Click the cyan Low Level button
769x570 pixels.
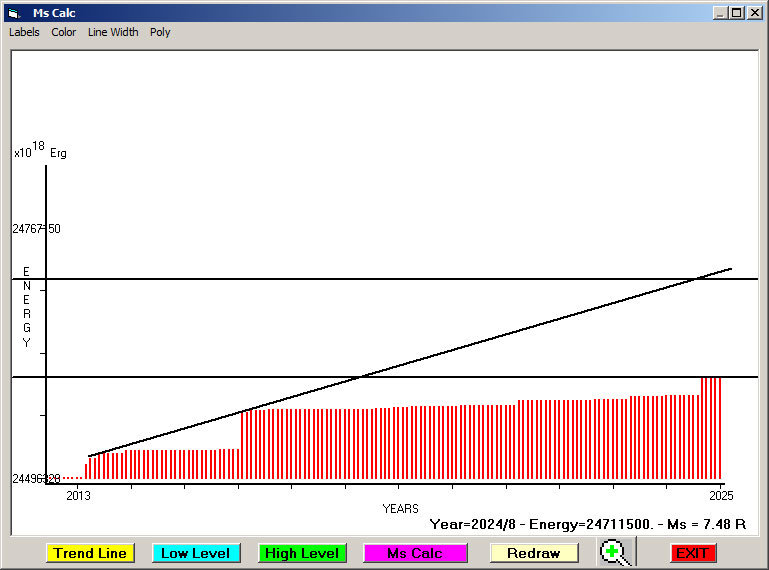point(196,553)
